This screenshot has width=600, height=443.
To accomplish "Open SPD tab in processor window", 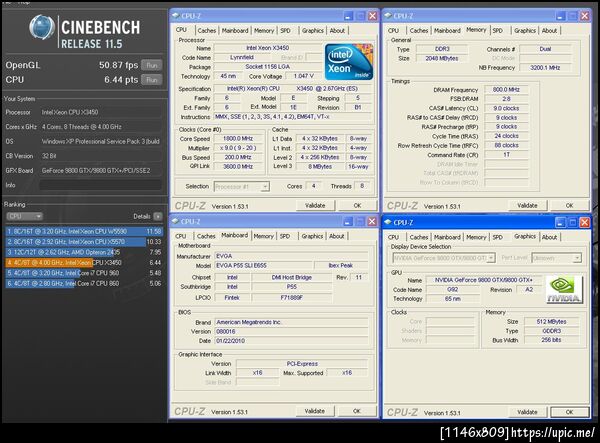I will 285,30.
